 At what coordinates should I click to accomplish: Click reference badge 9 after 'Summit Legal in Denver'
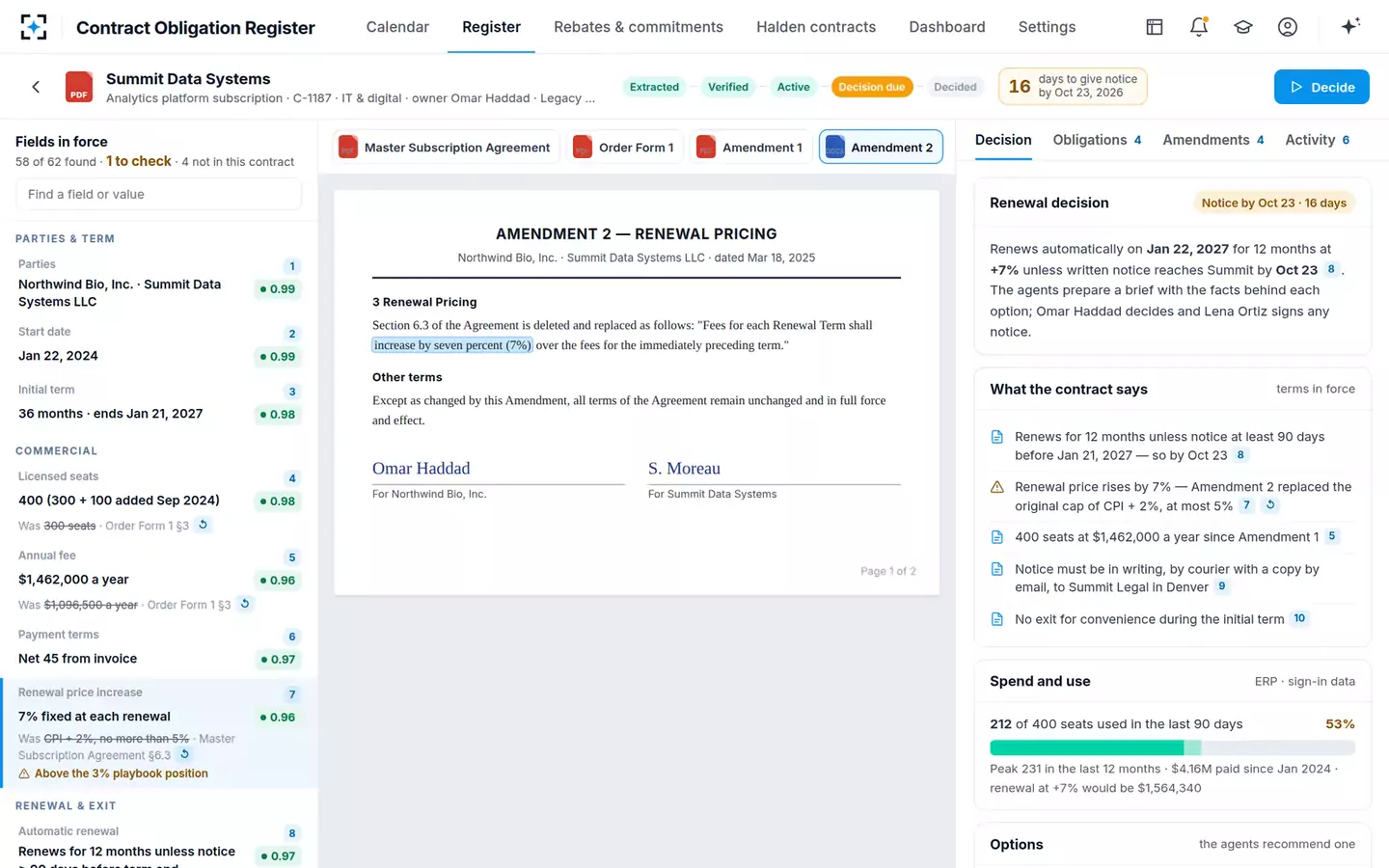pos(1222,586)
